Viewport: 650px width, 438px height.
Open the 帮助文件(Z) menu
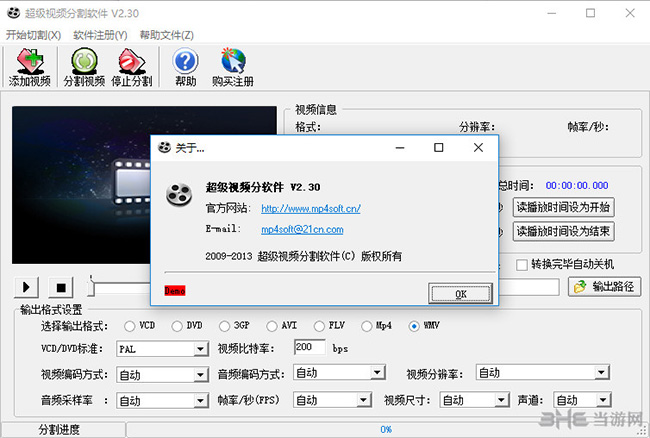point(167,35)
